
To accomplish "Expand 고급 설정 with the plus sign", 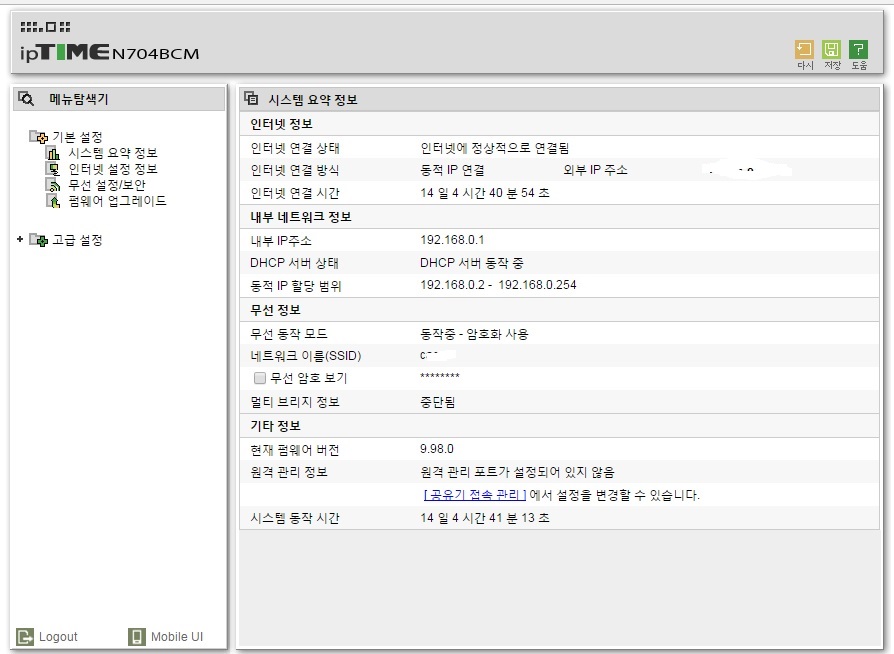I will [x=20, y=239].
